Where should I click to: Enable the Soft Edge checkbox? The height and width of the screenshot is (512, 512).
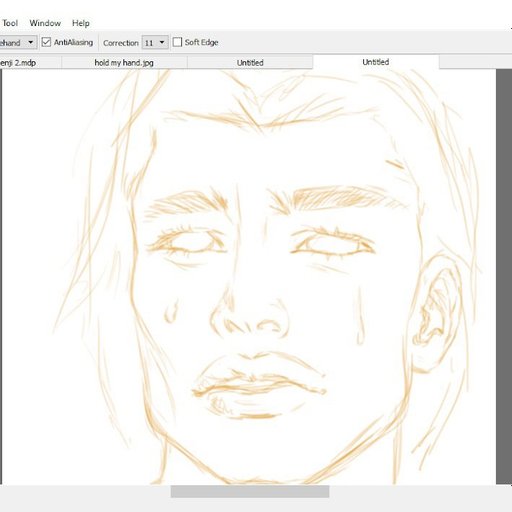[177, 42]
